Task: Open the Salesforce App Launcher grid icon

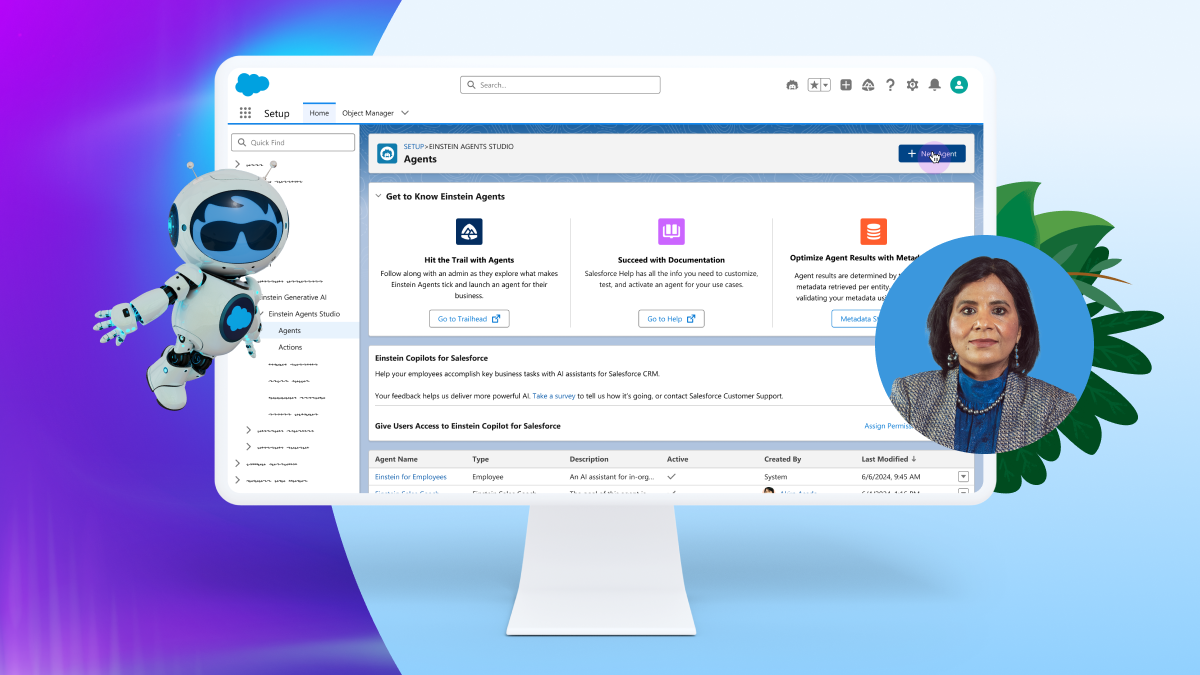Action: click(x=245, y=112)
